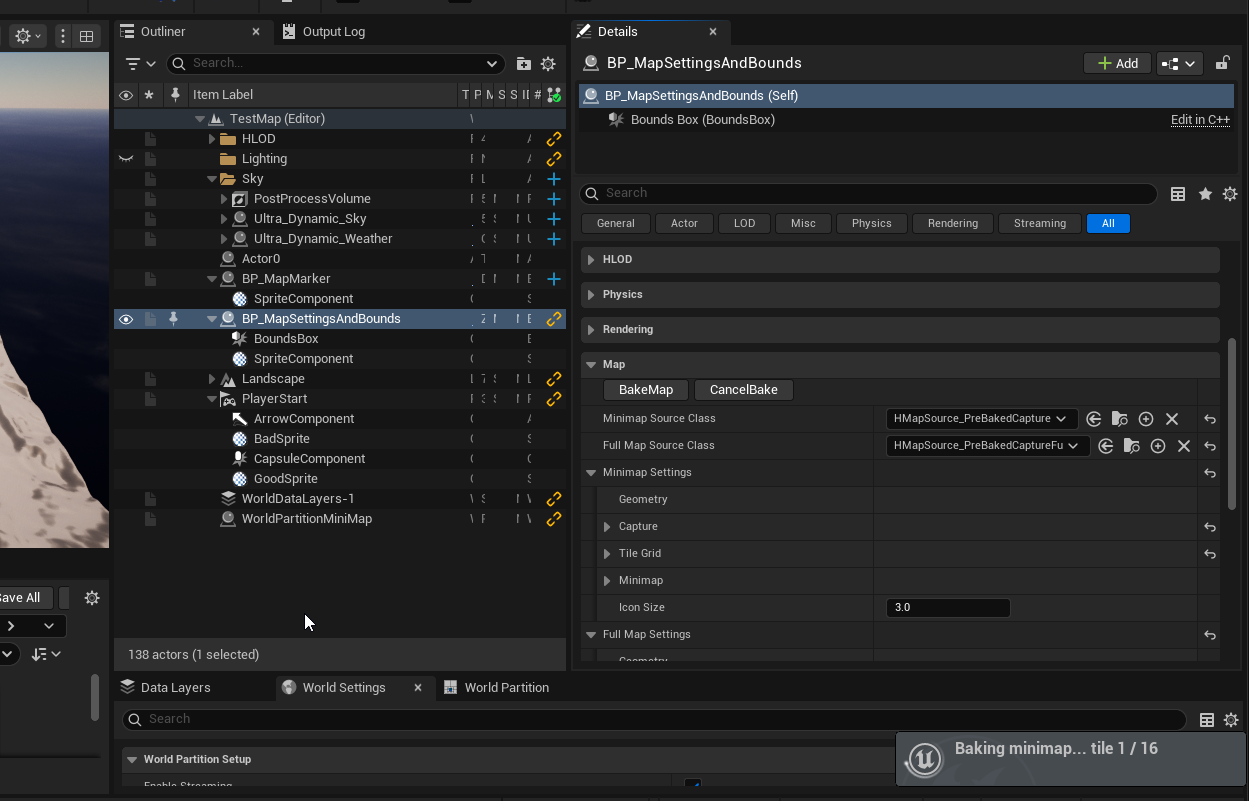Viewport: 1249px width, 801px height.
Task: Click plus icon on PostProcessVolume row
Action: [x=553, y=199]
